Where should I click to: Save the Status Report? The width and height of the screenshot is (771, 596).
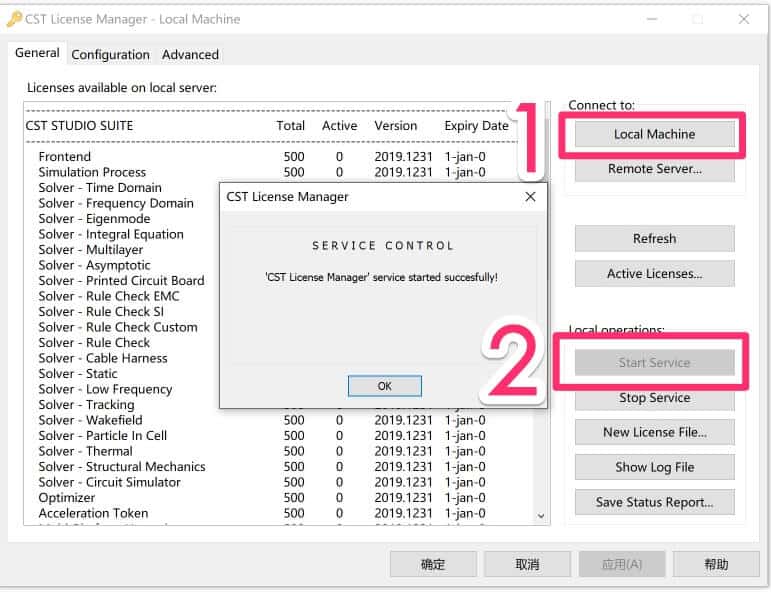point(654,502)
